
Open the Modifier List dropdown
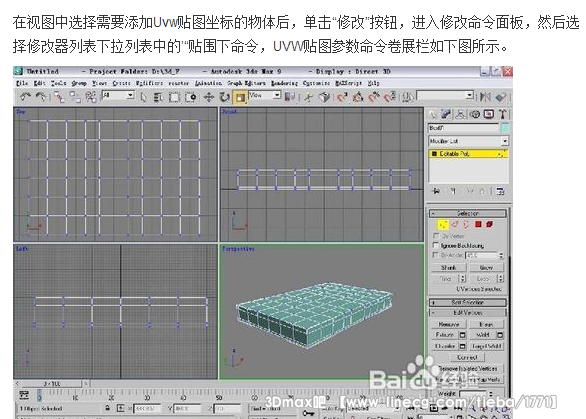[468, 141]
